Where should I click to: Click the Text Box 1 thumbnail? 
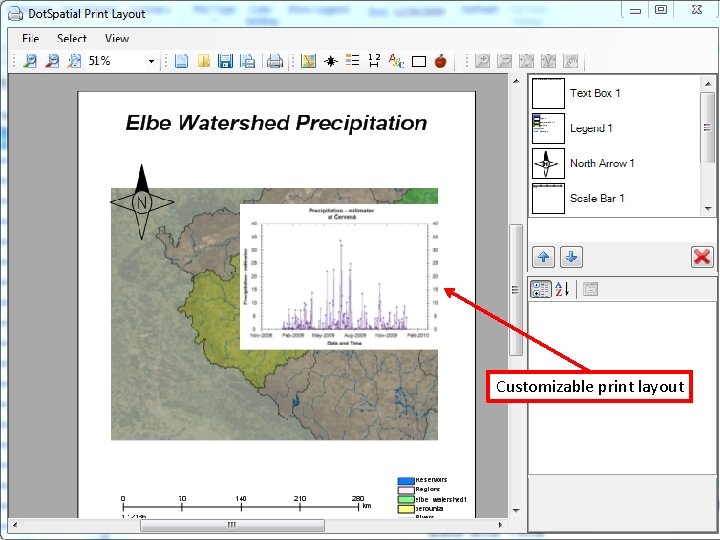pyautogui.click(x=548, y=93)
